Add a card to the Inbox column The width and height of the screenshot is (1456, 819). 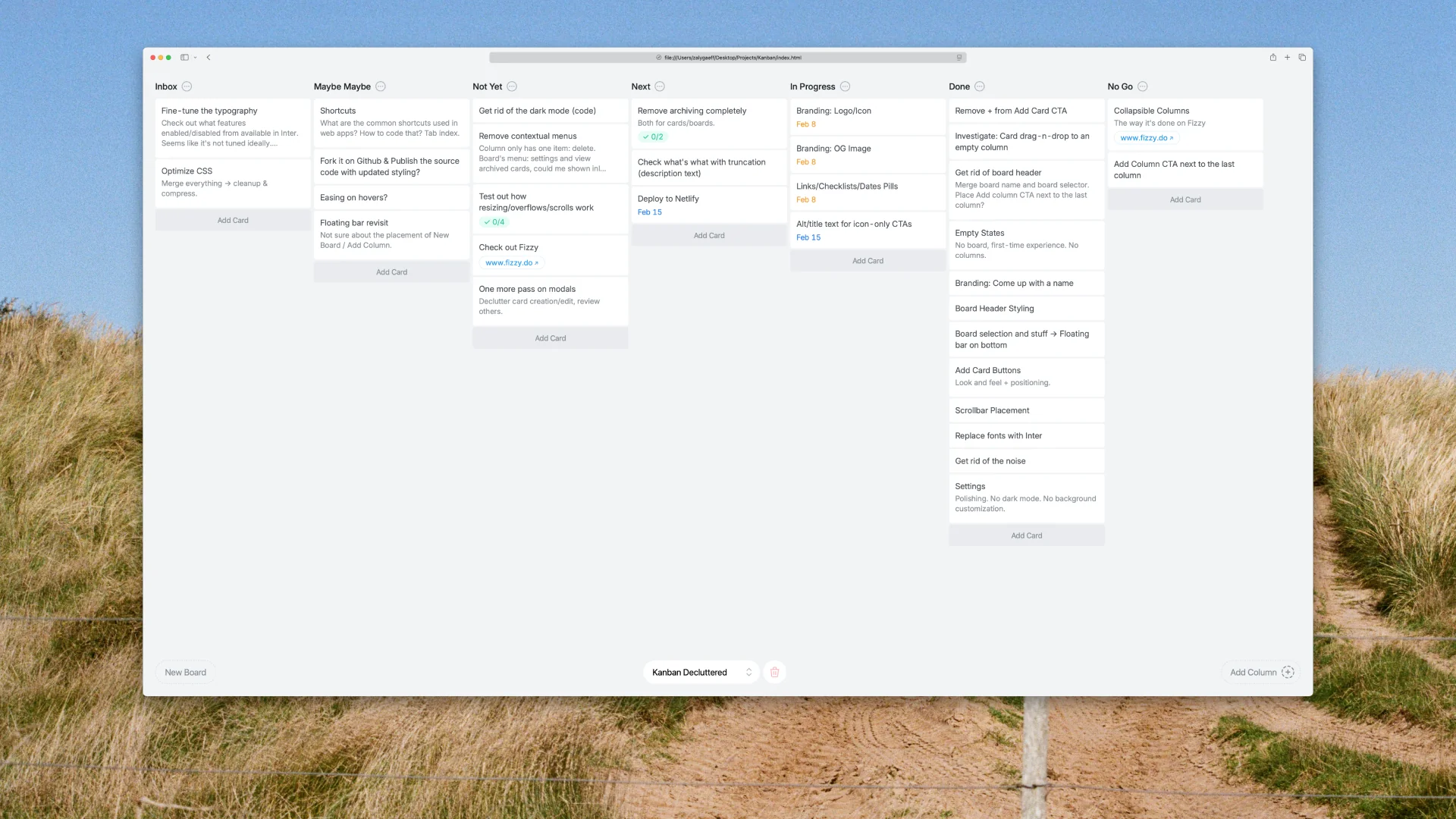point(233,220)
